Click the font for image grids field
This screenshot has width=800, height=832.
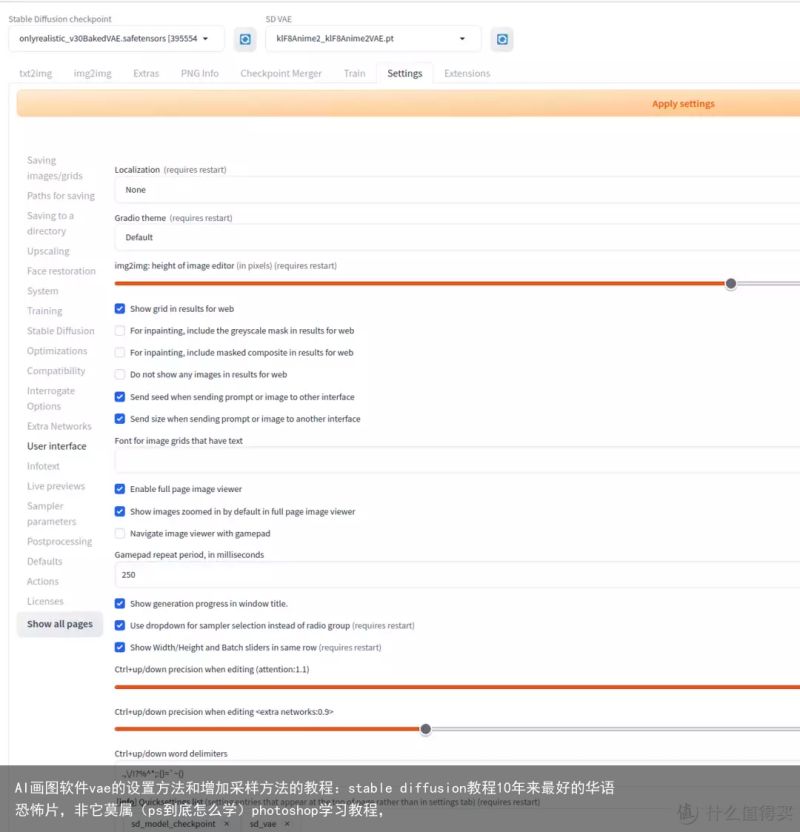[457, 461]
